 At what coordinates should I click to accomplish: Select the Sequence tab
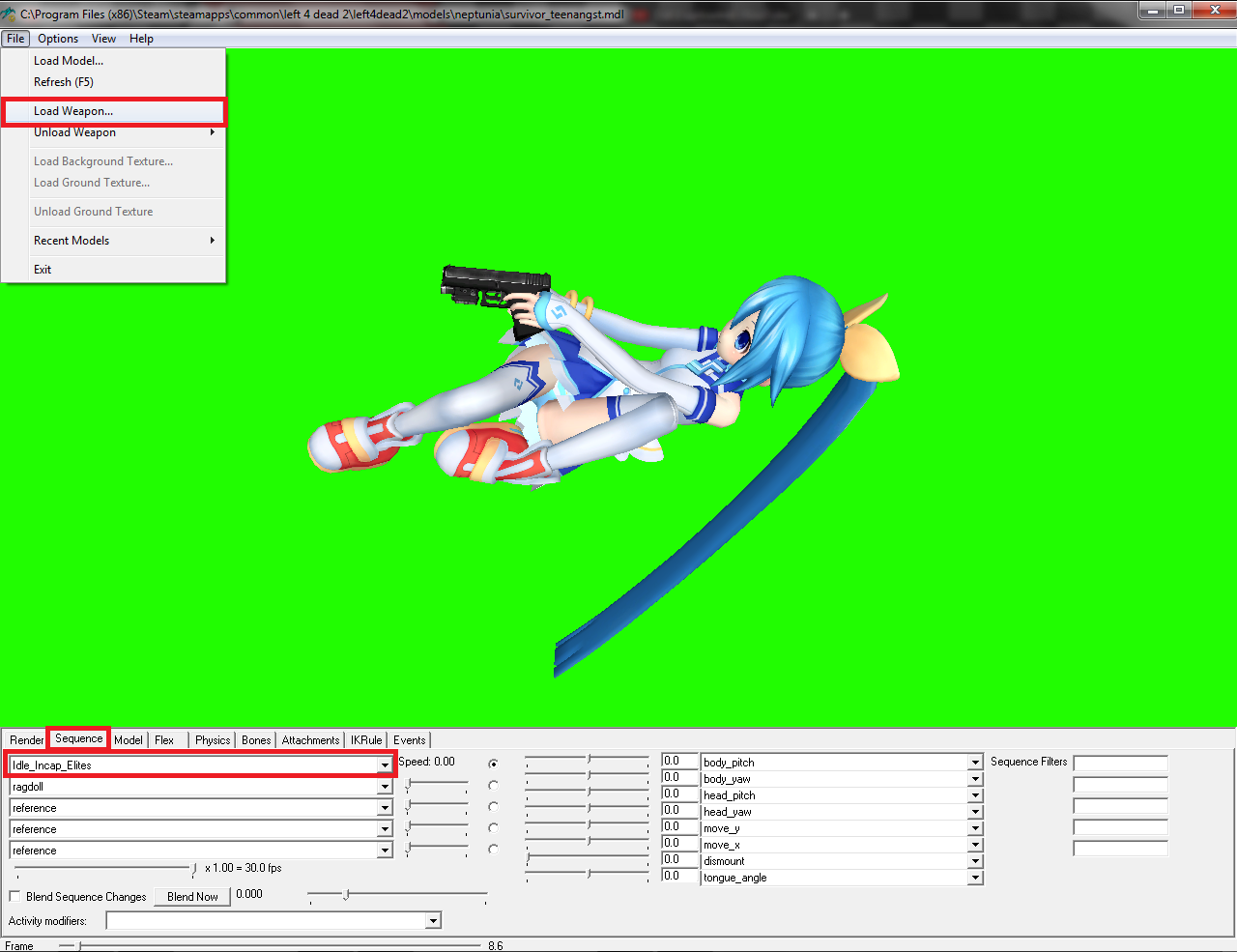[78, 738]
